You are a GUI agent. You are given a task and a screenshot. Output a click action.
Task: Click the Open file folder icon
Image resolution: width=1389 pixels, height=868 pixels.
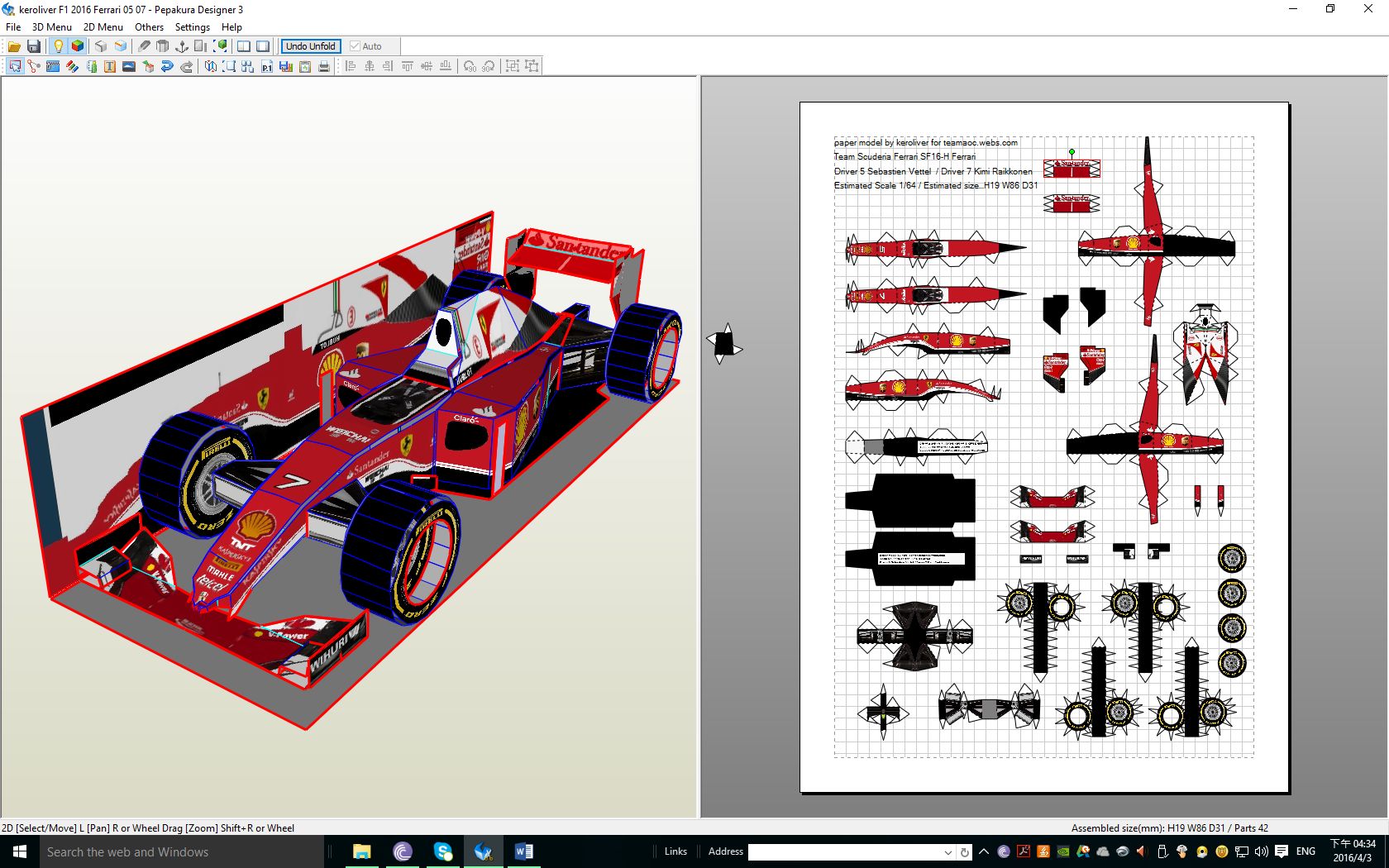coord(14,46)
